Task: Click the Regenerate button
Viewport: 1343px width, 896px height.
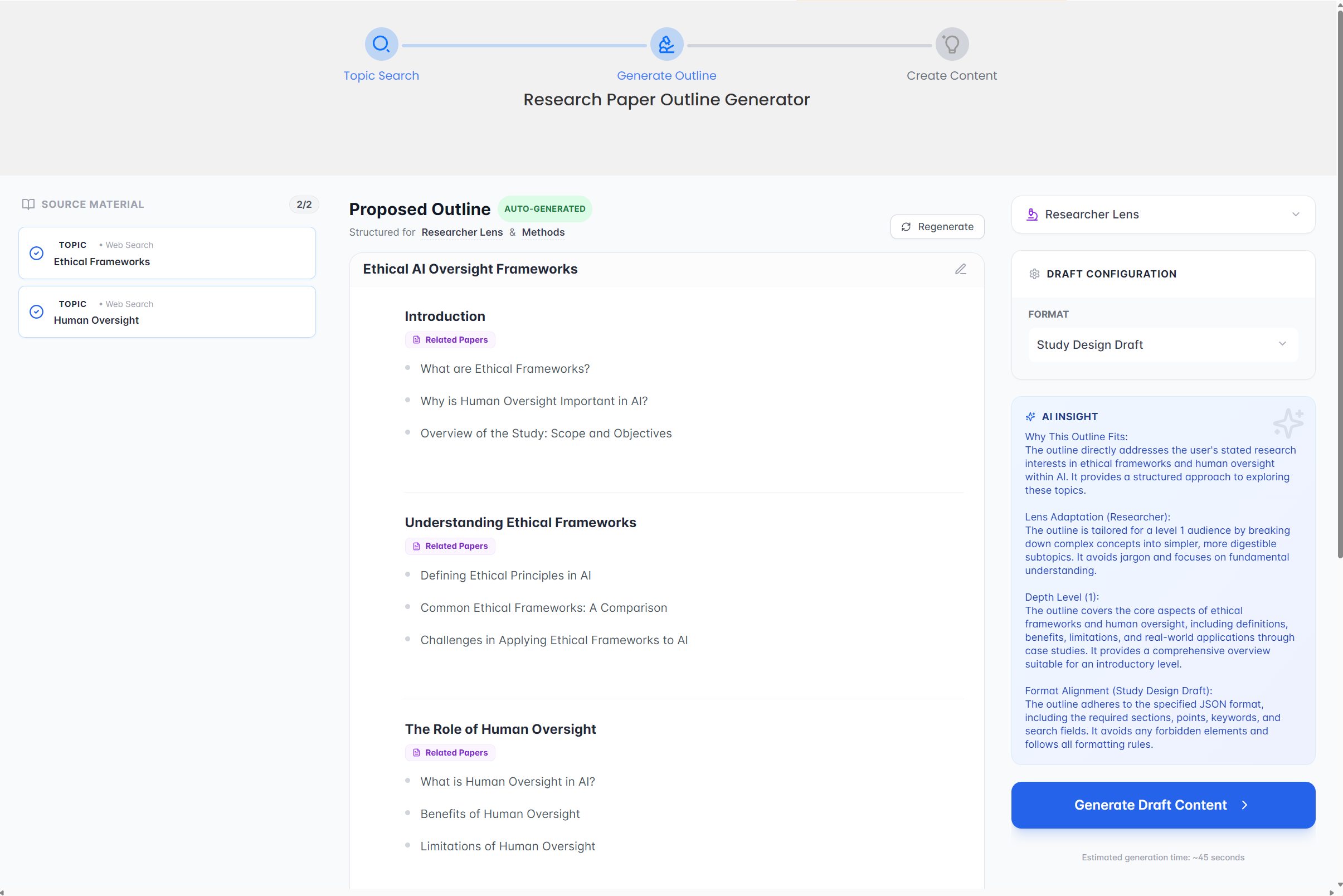Action: 937,227
